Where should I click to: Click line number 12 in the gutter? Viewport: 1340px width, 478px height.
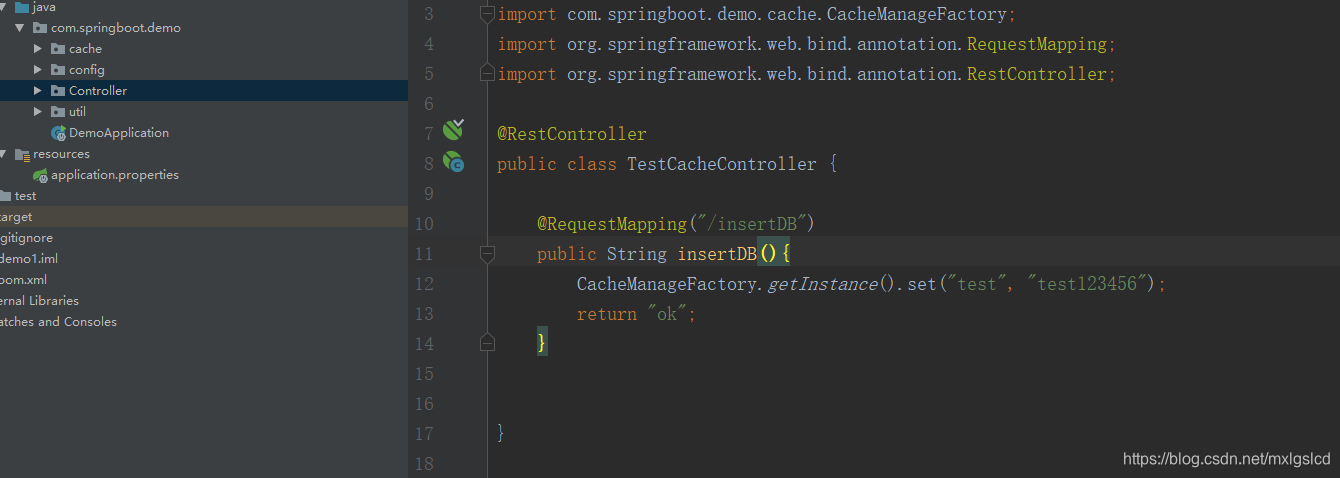click(424, 284)
